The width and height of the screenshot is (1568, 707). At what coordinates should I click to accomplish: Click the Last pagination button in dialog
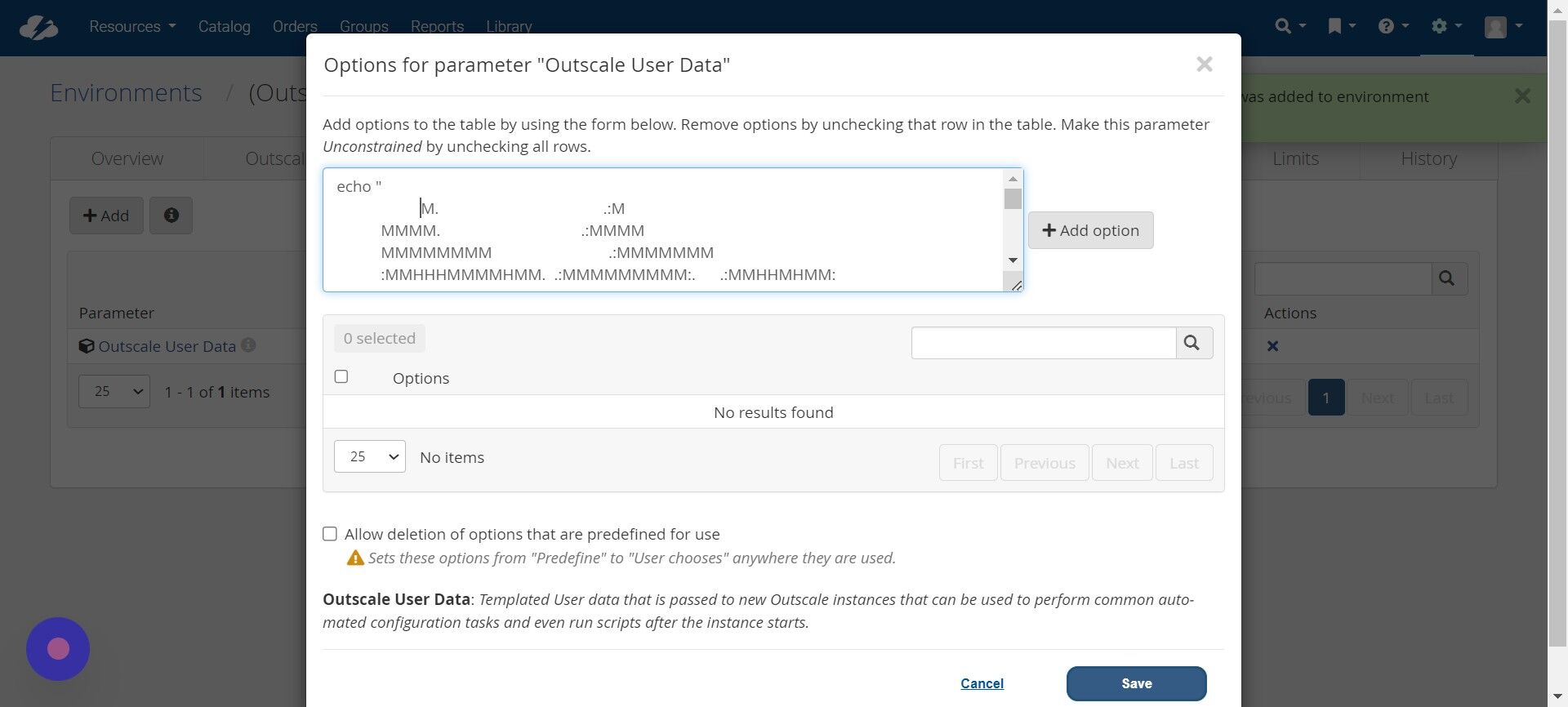[1184, 463]
